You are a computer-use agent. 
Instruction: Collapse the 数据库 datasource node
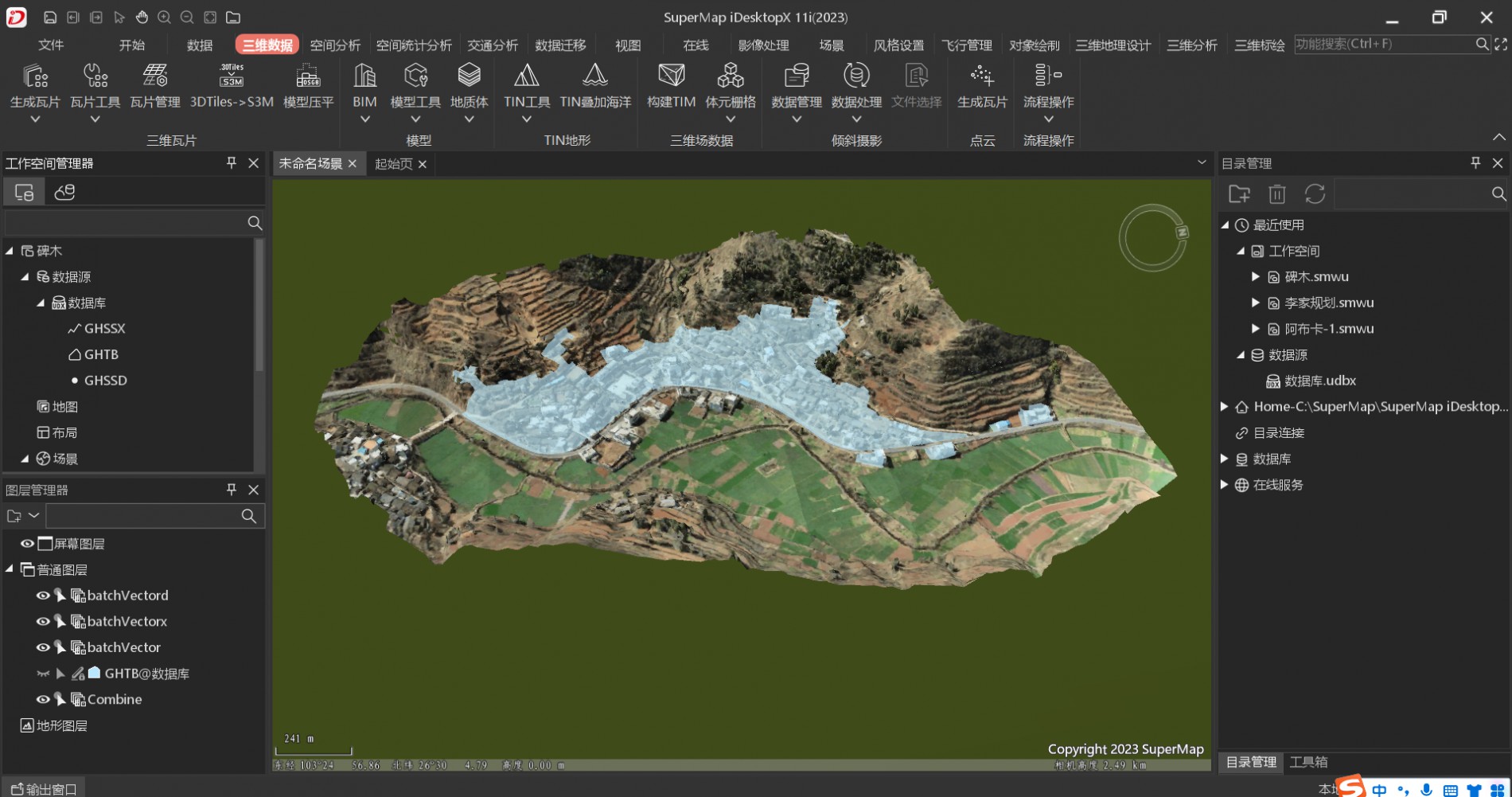(x=41, y=303)
